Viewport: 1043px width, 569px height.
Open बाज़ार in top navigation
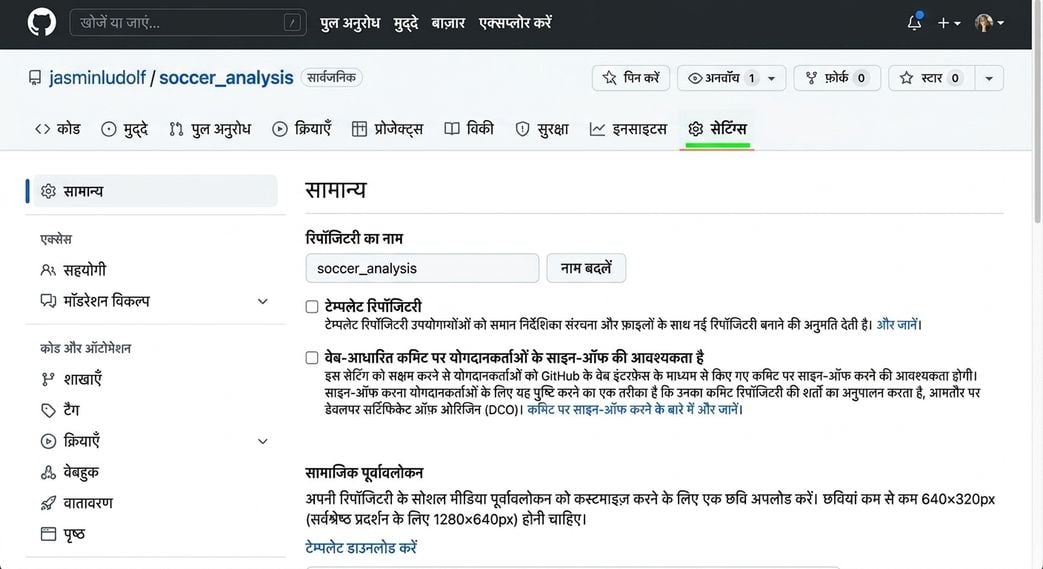coord(448,23)
